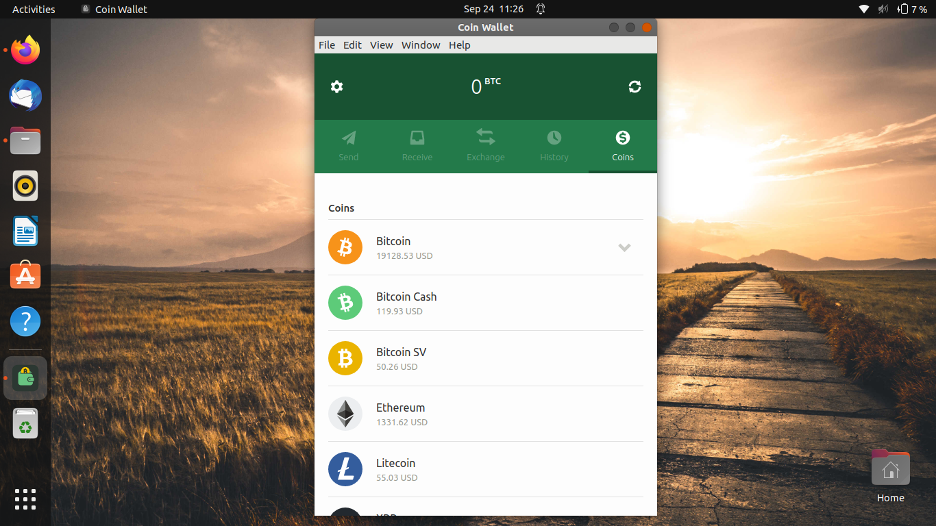The width and height of the screenshot is (936, 526).
Task: Open LibreOffice Writer from dock
Action: point(25,232)
